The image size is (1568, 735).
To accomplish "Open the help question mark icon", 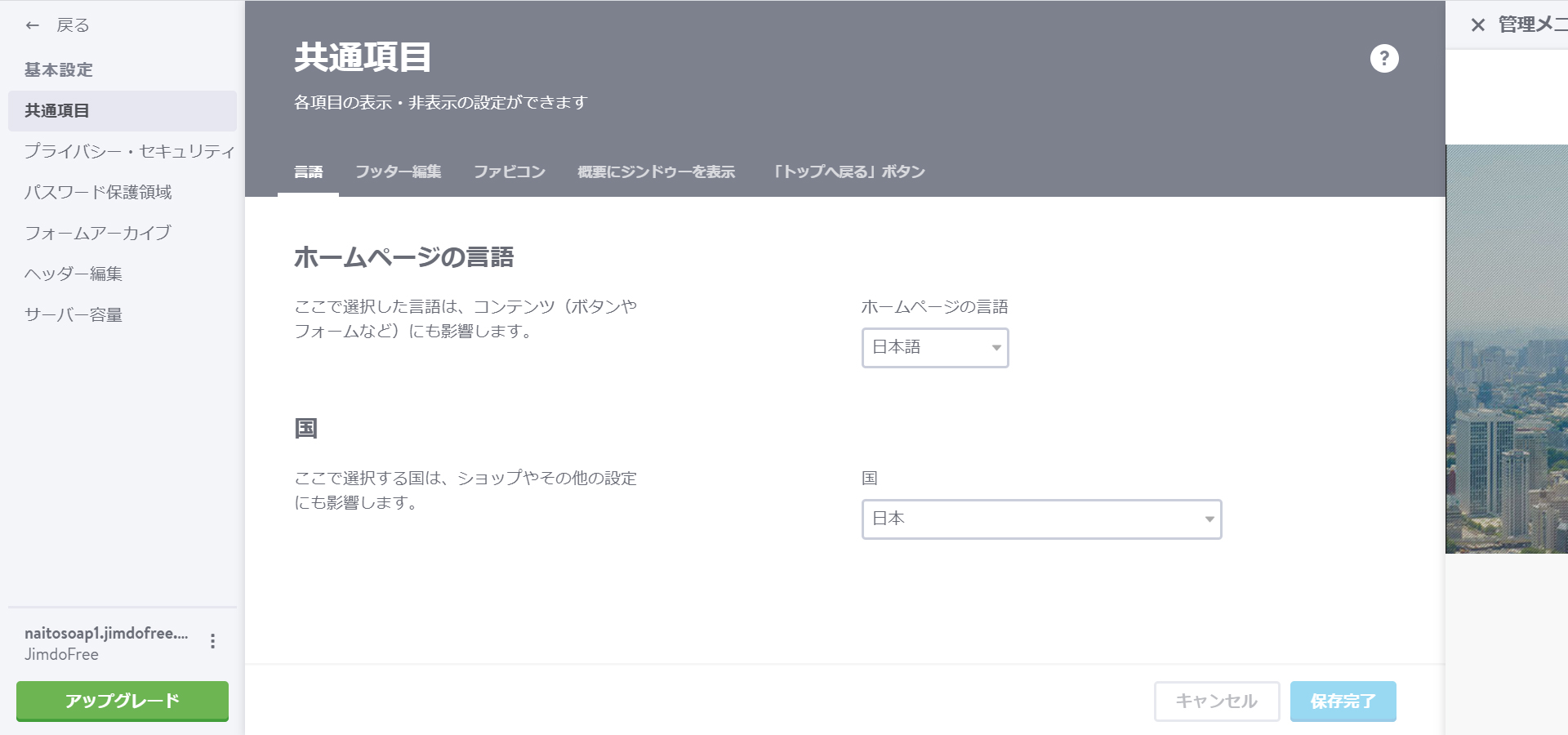I will (x=1382, y=58).
